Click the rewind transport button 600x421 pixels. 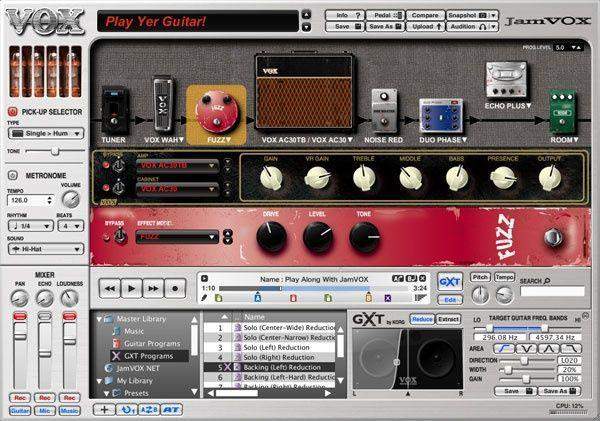pos(110,288)
